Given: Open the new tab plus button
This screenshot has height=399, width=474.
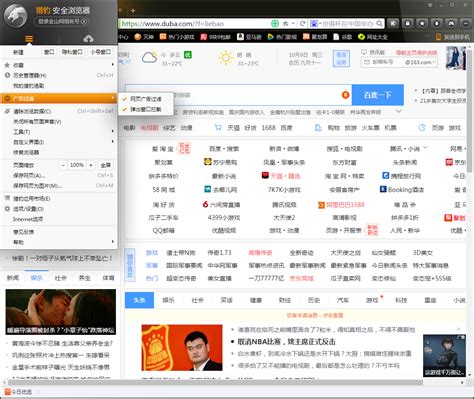Looking at the screenshot, I should tap(133, 11).
